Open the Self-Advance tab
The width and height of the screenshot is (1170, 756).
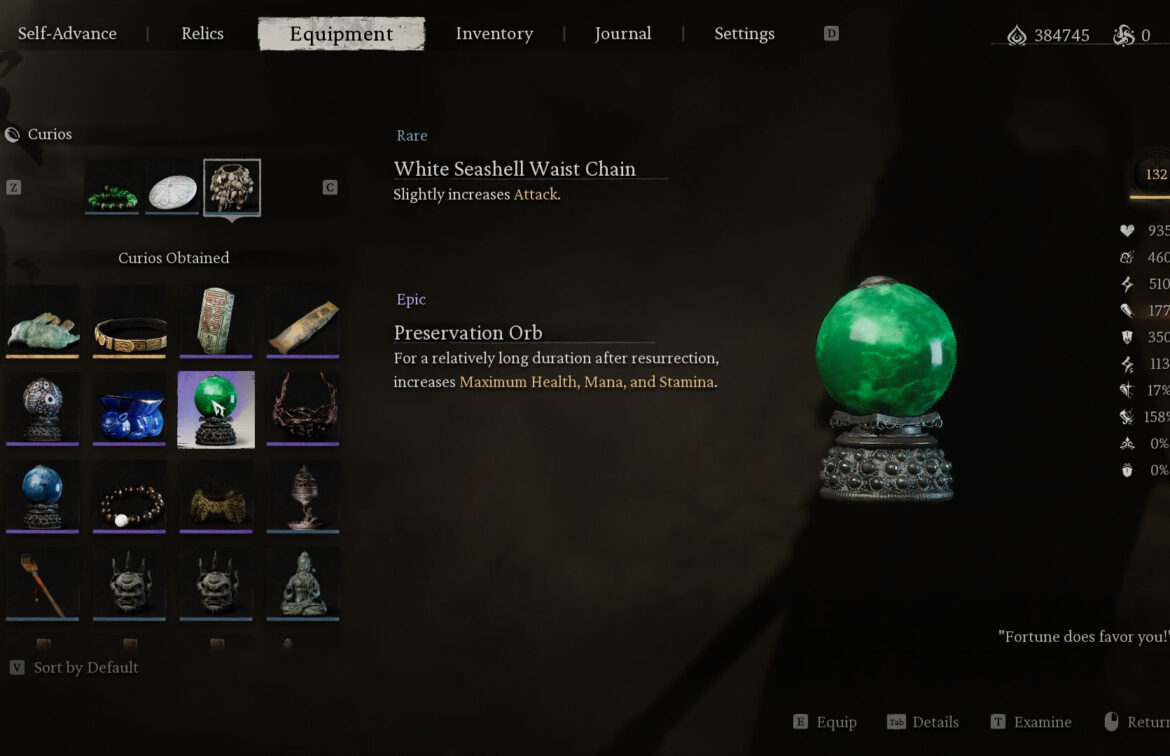point(67,34)
